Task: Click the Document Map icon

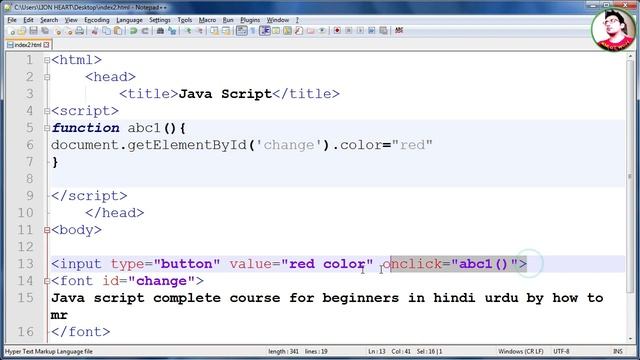Action: tap(287, 31)
